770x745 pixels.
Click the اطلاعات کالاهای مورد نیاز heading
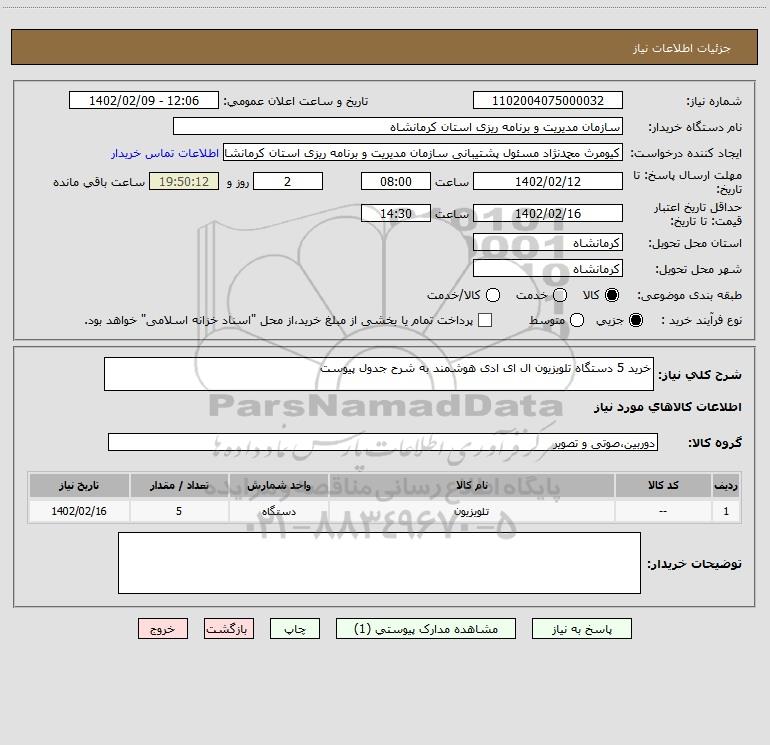pos(668,407)
